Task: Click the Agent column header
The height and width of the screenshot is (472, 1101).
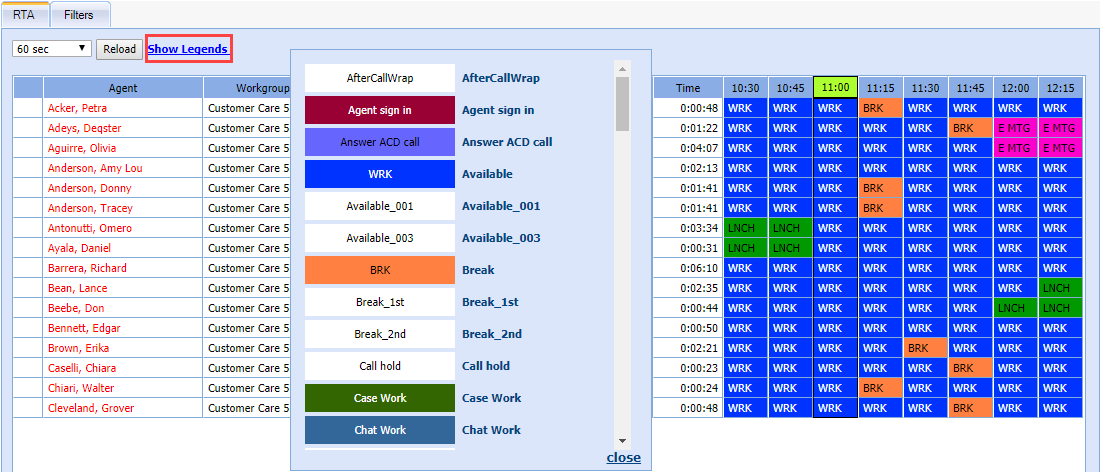Action: click(123, 88)
